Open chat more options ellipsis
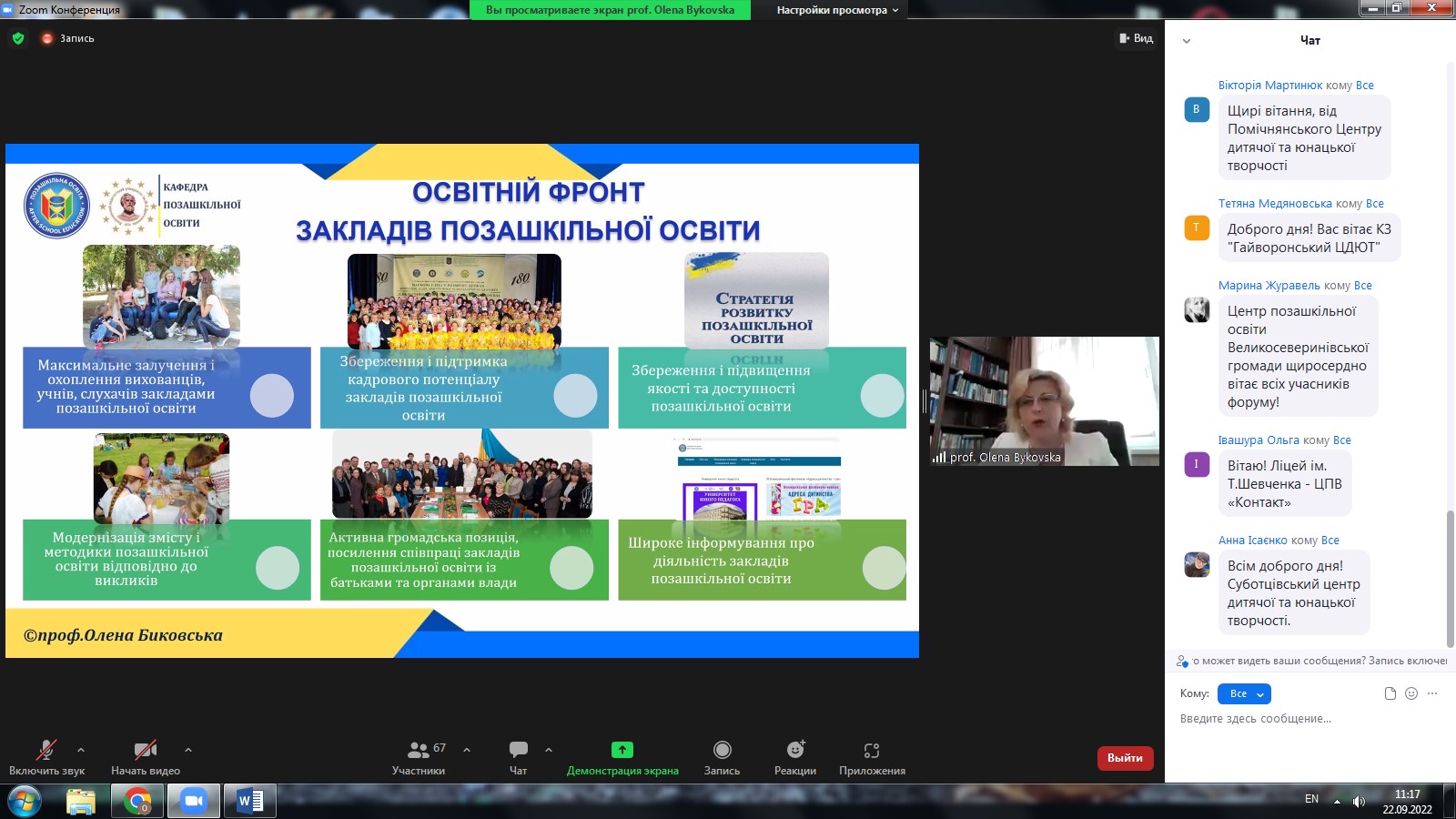 click(1432, 693)
